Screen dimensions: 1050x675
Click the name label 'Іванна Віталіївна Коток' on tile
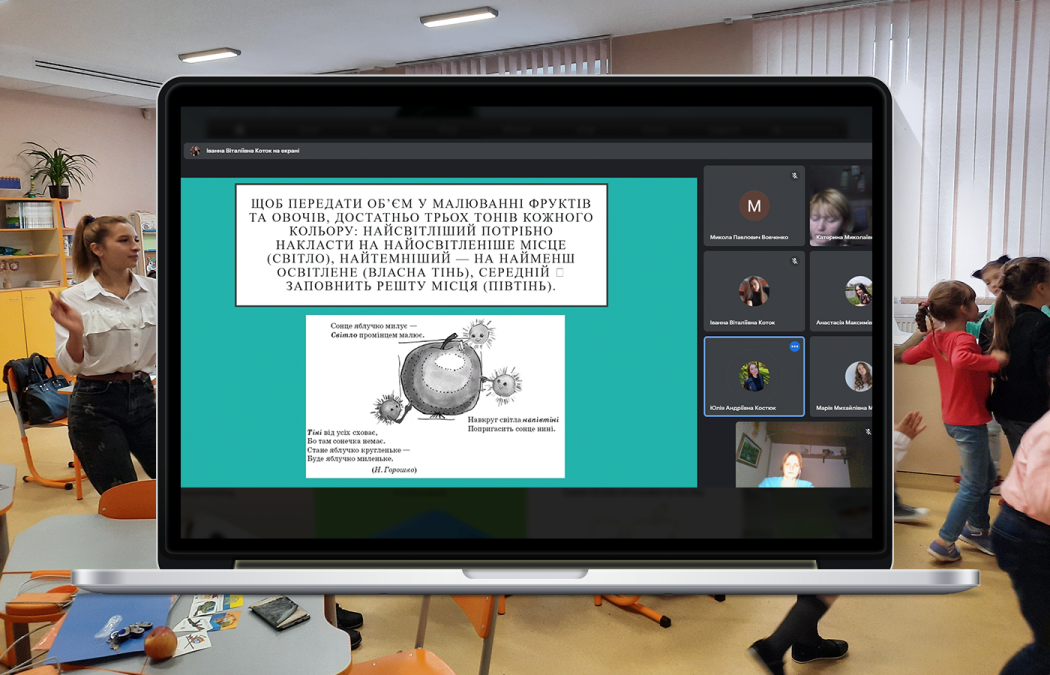click(x=743, y=322)
